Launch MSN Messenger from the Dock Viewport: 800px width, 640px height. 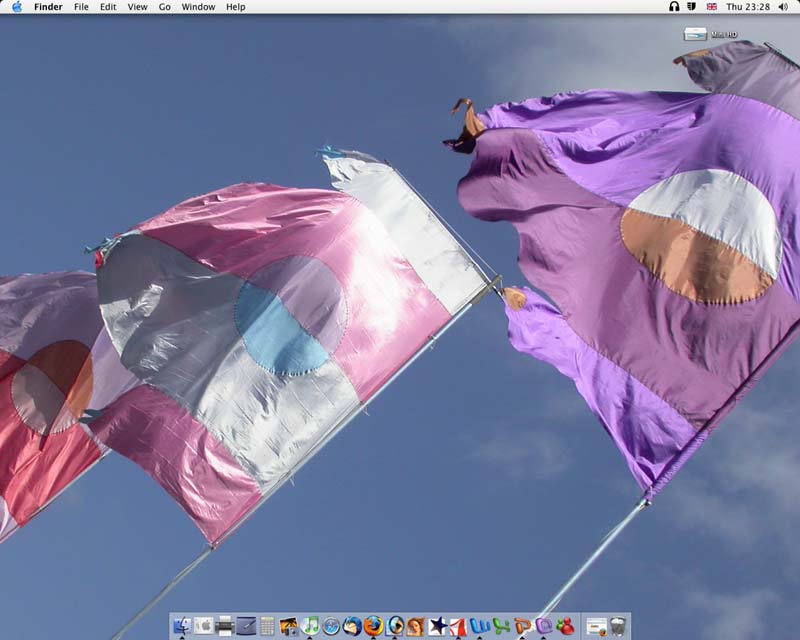click(x=565, y=626)
